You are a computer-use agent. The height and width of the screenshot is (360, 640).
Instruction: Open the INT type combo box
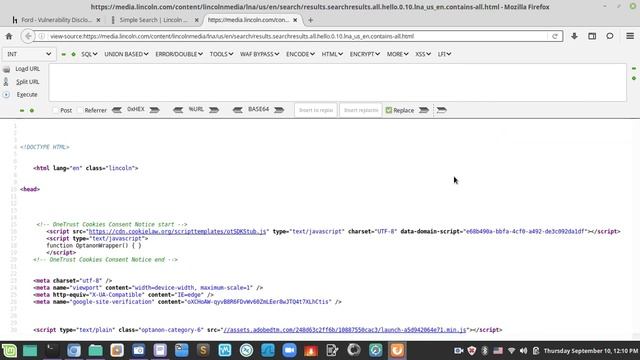(x=29, y=54)
